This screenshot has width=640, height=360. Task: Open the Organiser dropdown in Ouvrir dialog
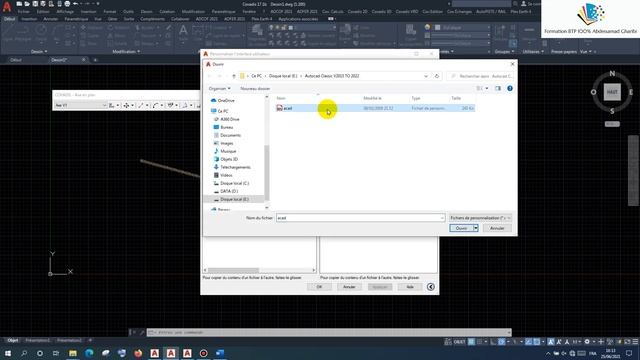point(220,89)
